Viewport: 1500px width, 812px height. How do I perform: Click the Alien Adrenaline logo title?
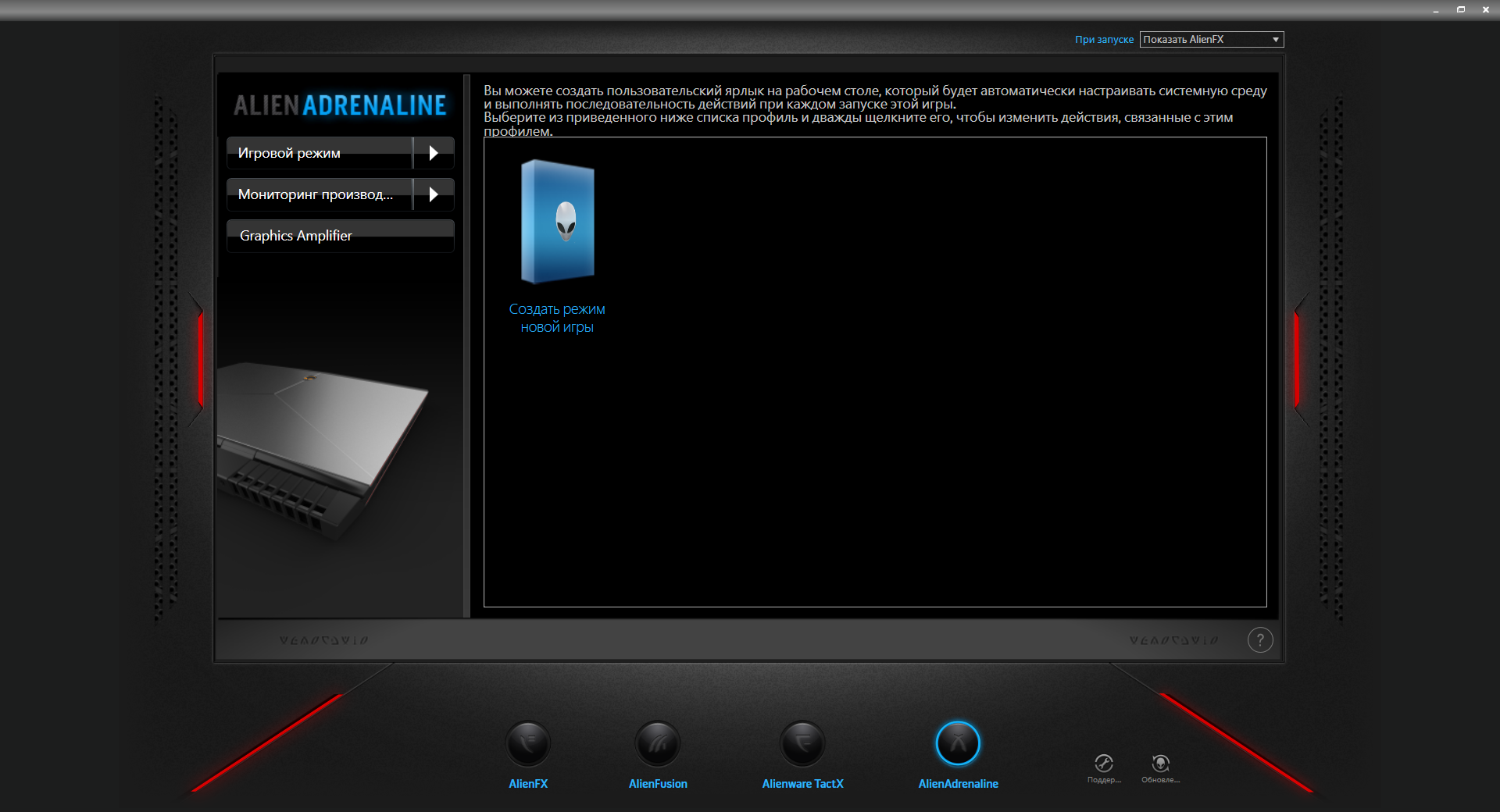pos(340,105)
